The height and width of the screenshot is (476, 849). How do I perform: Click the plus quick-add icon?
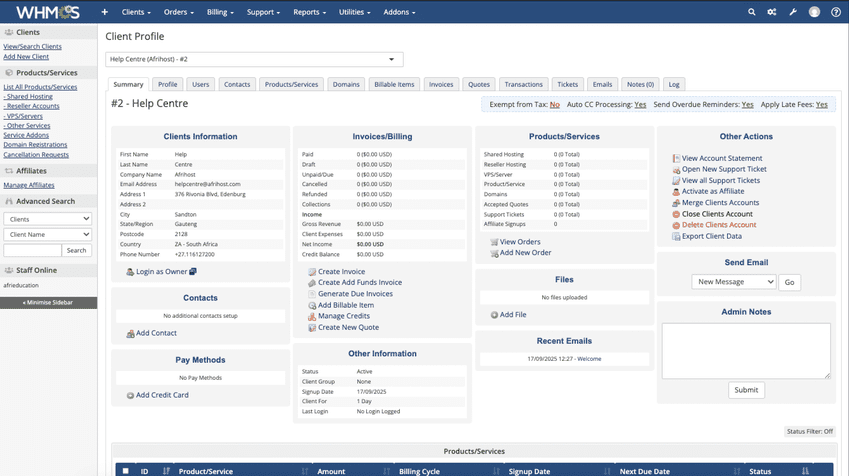(x=105, y=12)
